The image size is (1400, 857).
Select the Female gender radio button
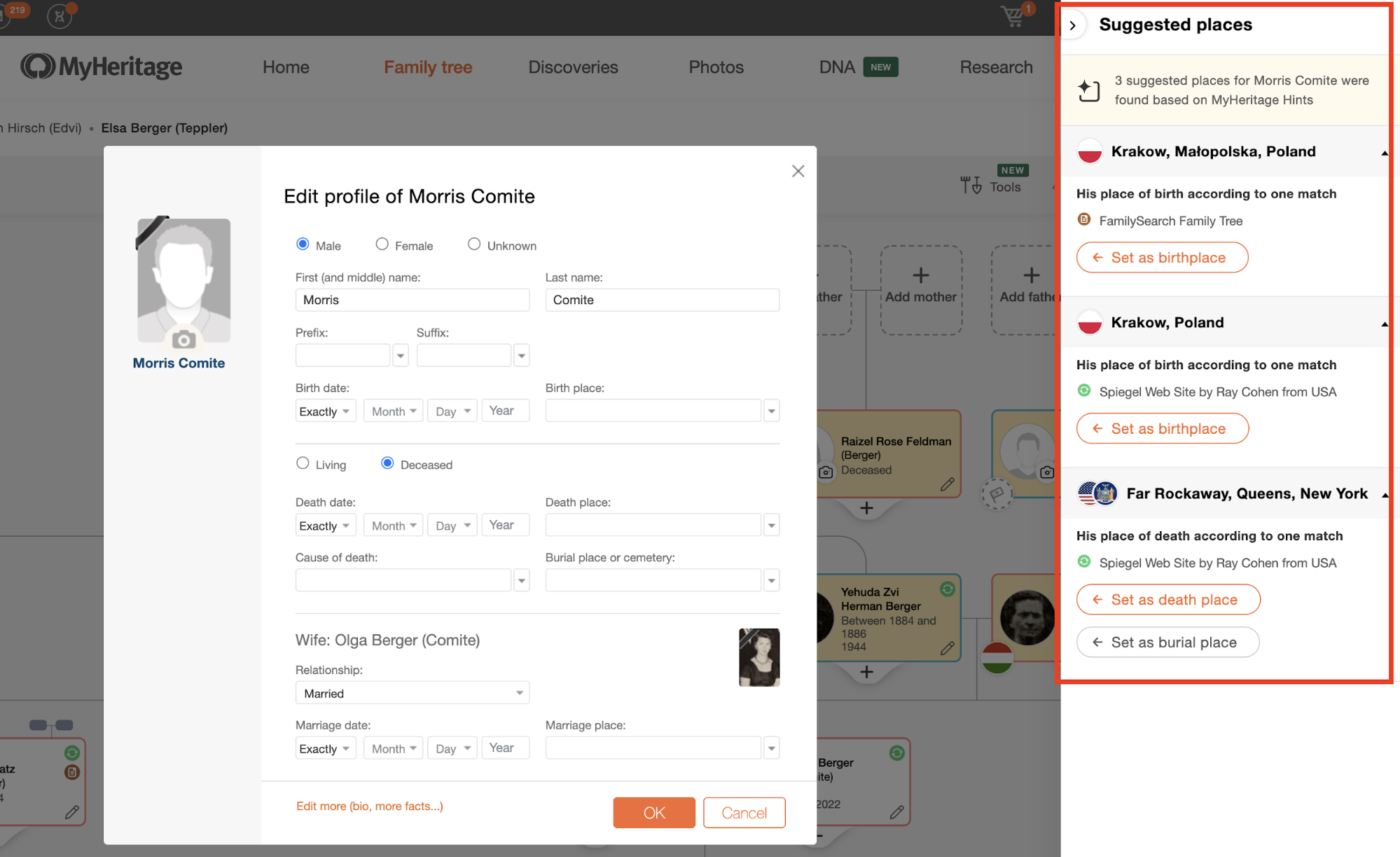pyautogui.click(x=382, y=244)
